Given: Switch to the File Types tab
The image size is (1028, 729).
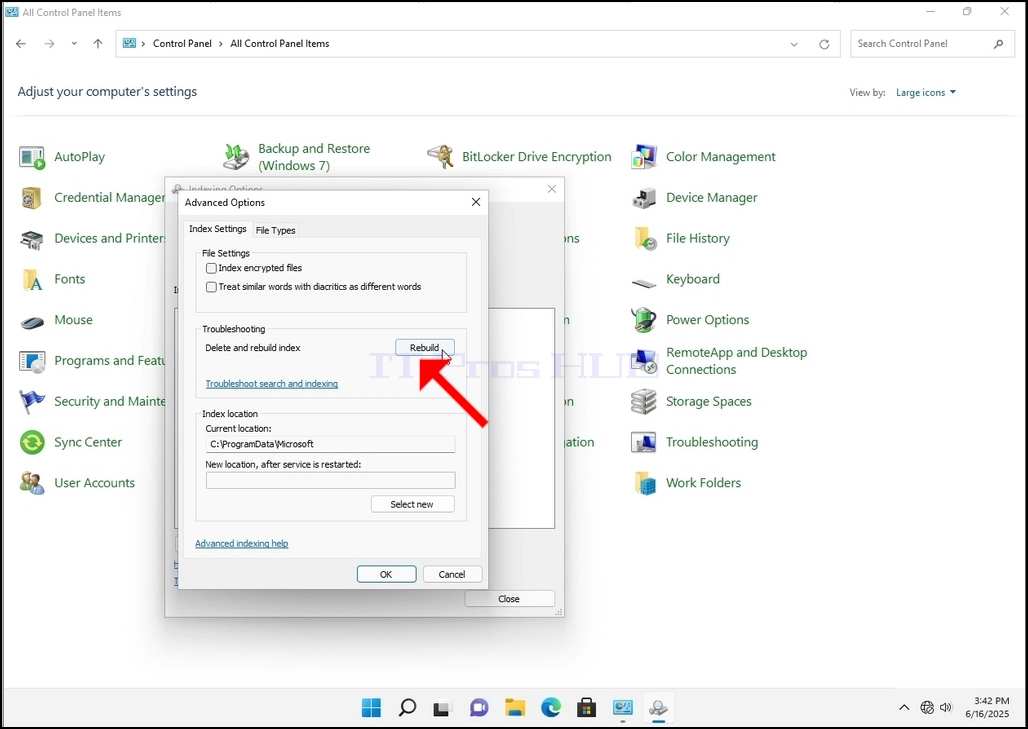Looking at the screenshot, I should click(x=275, y=230).
